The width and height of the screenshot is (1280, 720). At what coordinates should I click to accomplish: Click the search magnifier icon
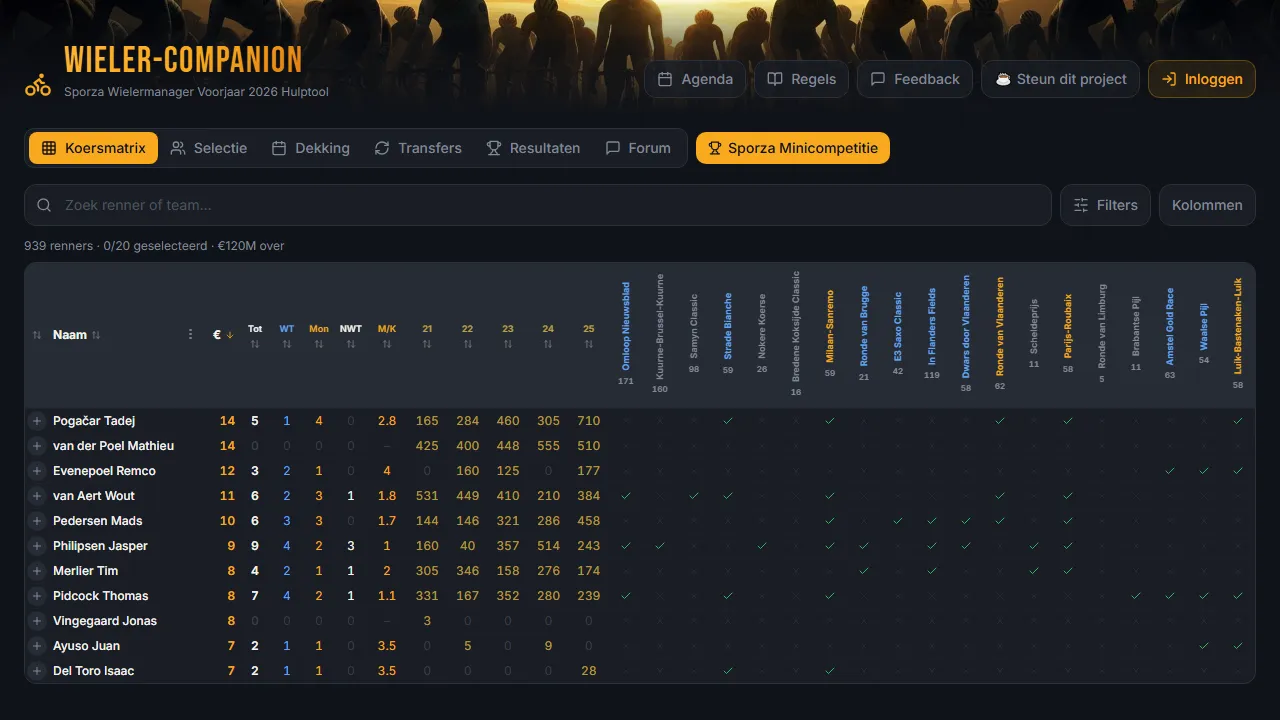click(44, 205)
